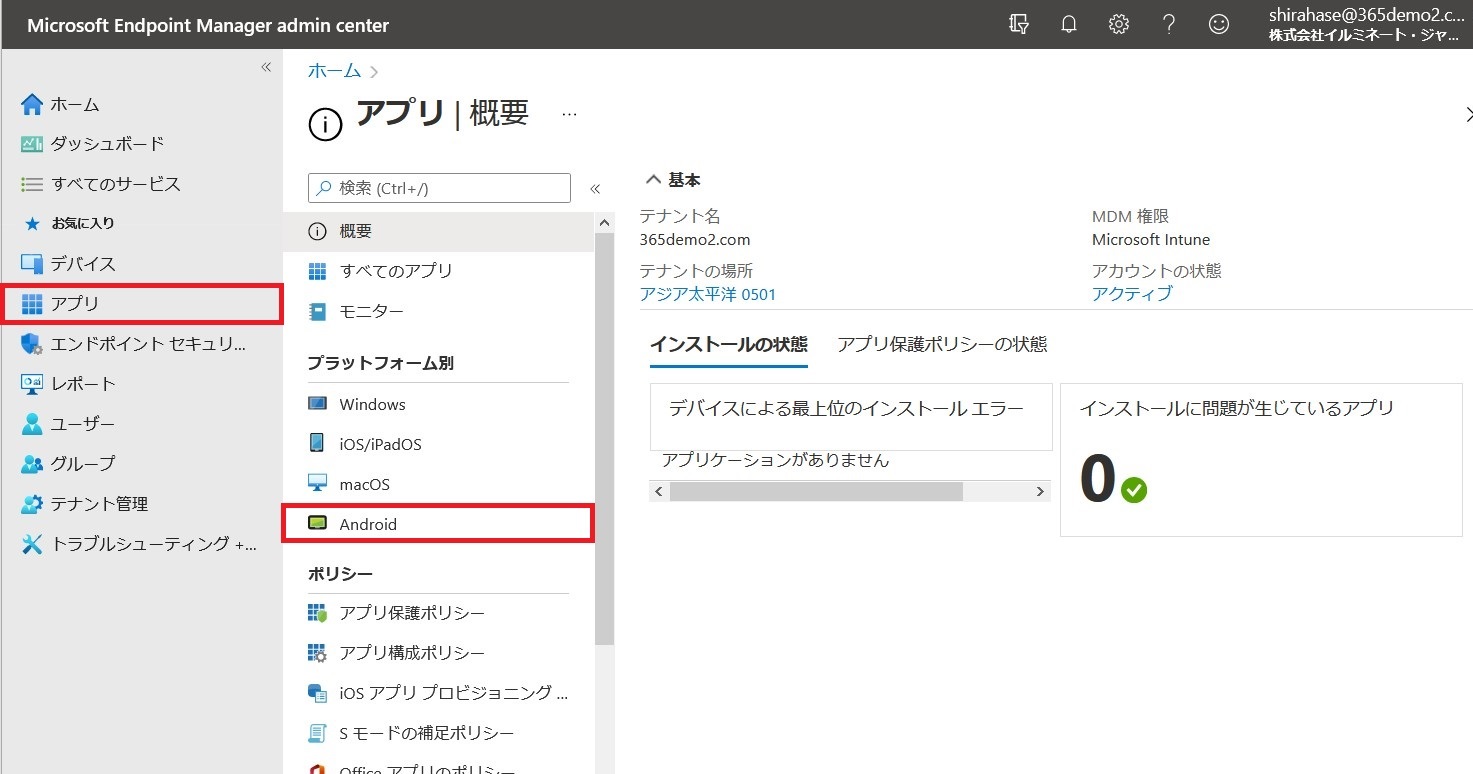1473x774 pixels.
Task: Switch to アプリ保護ポリシーの状態 tab
Action: (942, 344)
